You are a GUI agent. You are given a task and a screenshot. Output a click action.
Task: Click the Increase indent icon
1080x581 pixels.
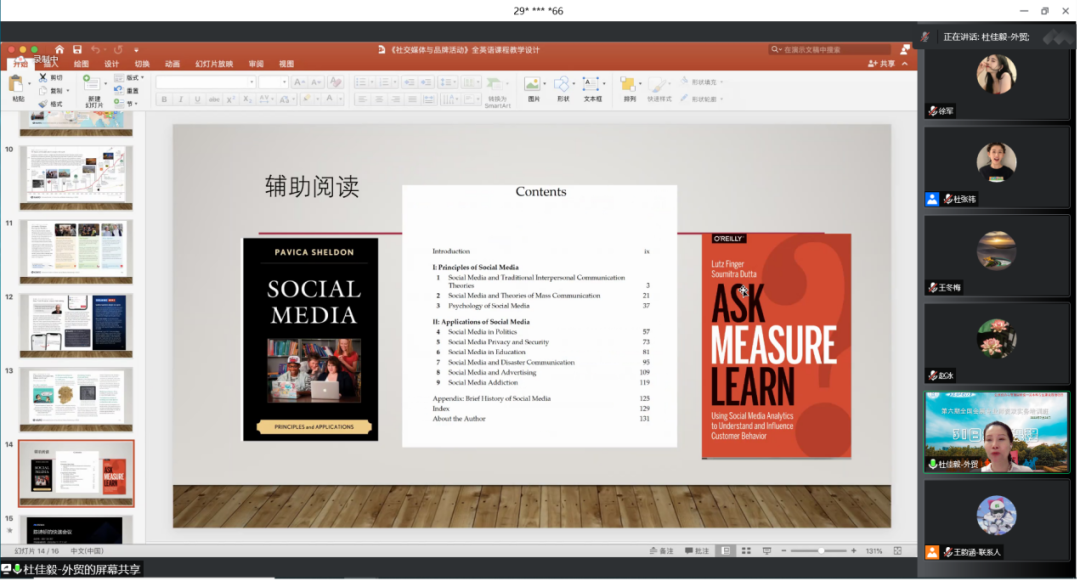click(426, 82)
